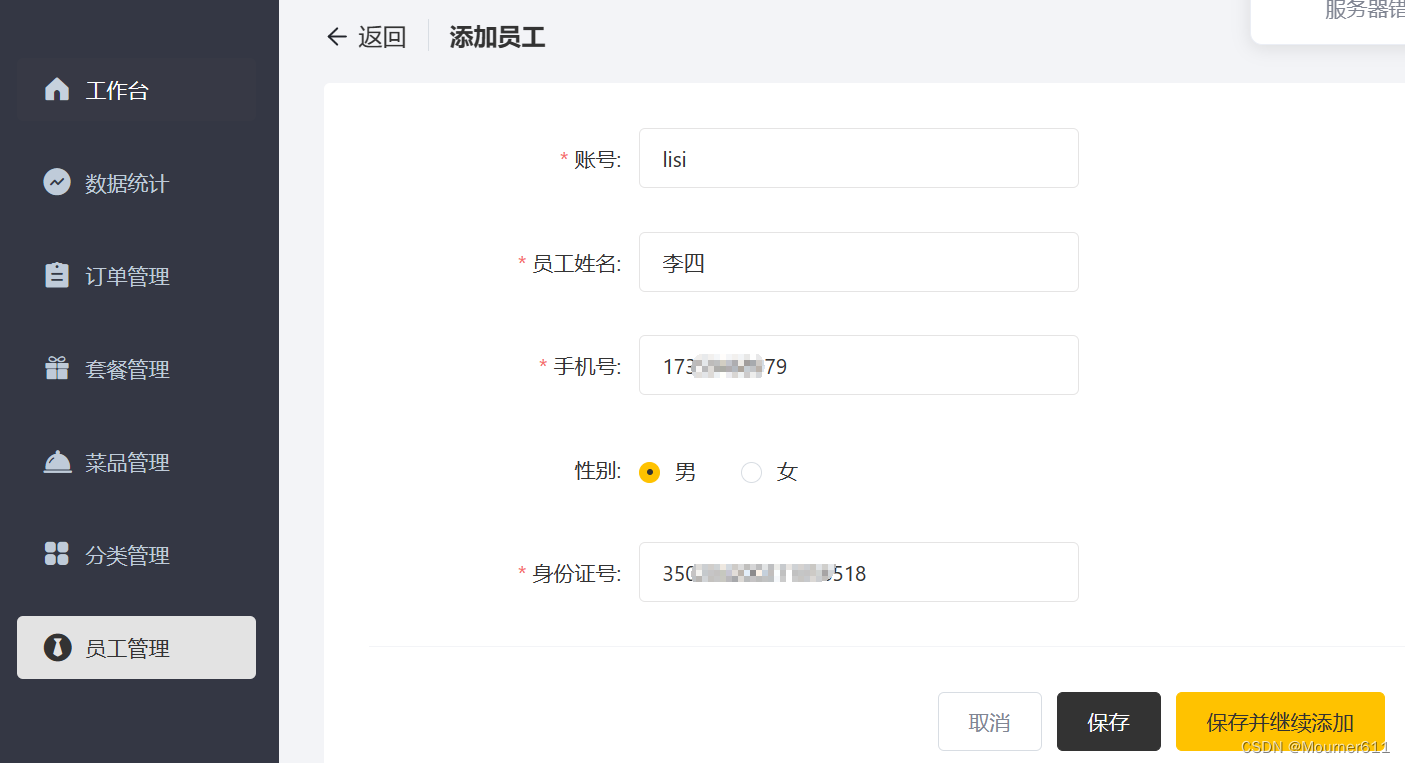Open 菜品管理 in the sidebar

click(136, 462)
